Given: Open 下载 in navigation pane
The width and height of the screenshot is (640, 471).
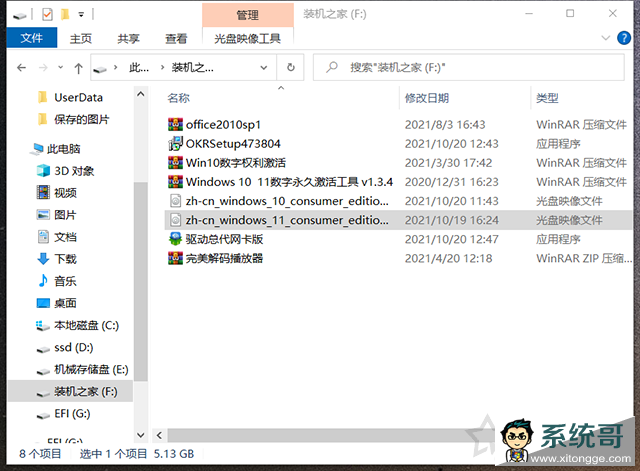Looking at the screenshot, I should 65,259.
